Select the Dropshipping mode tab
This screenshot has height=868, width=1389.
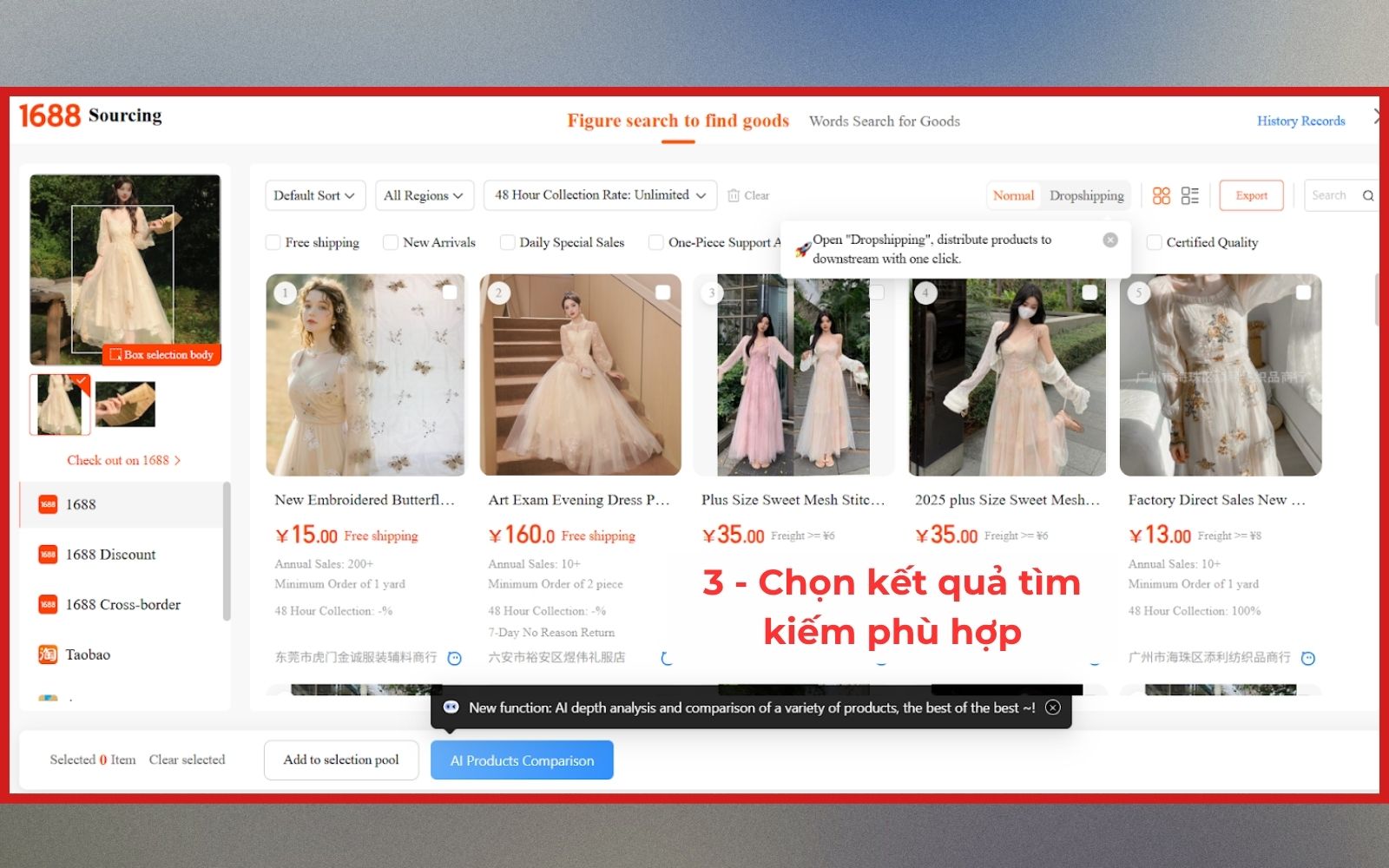pos(1086,195)
